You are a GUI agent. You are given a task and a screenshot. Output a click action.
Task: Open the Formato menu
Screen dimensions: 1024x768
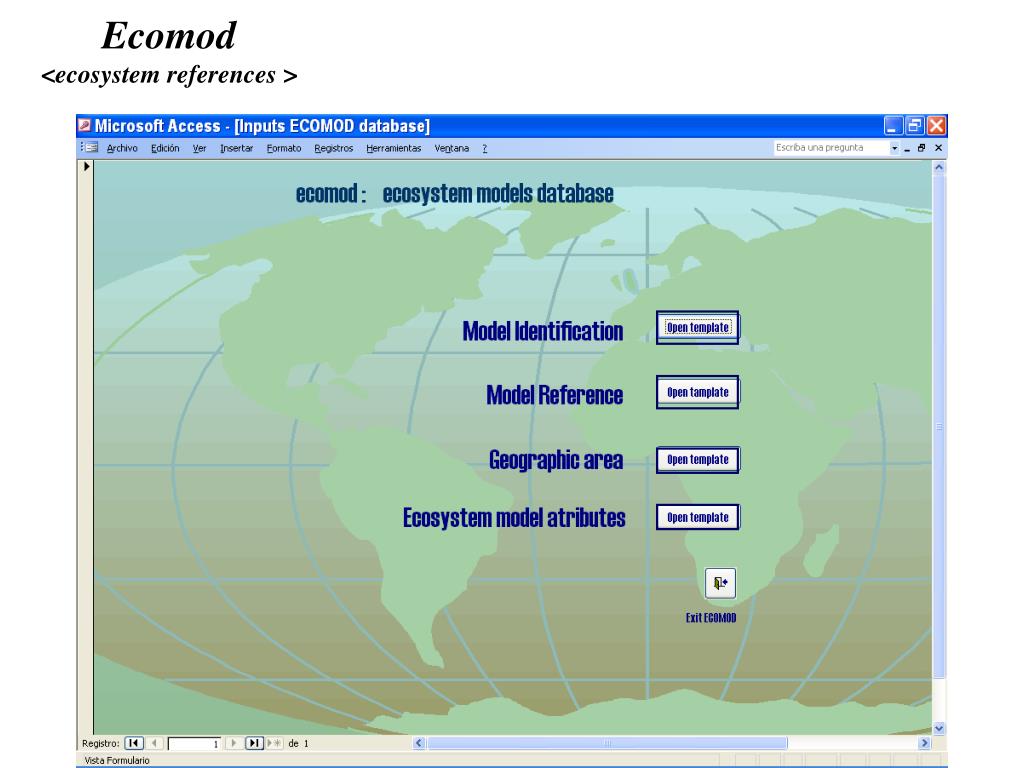point(284,148)
